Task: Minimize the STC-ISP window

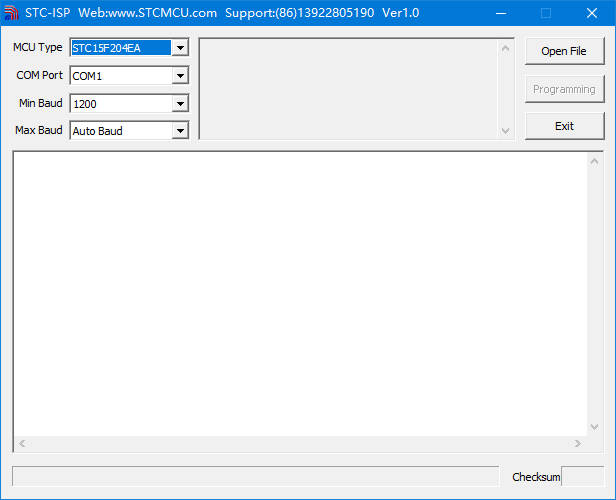Action: coord(501,13)
